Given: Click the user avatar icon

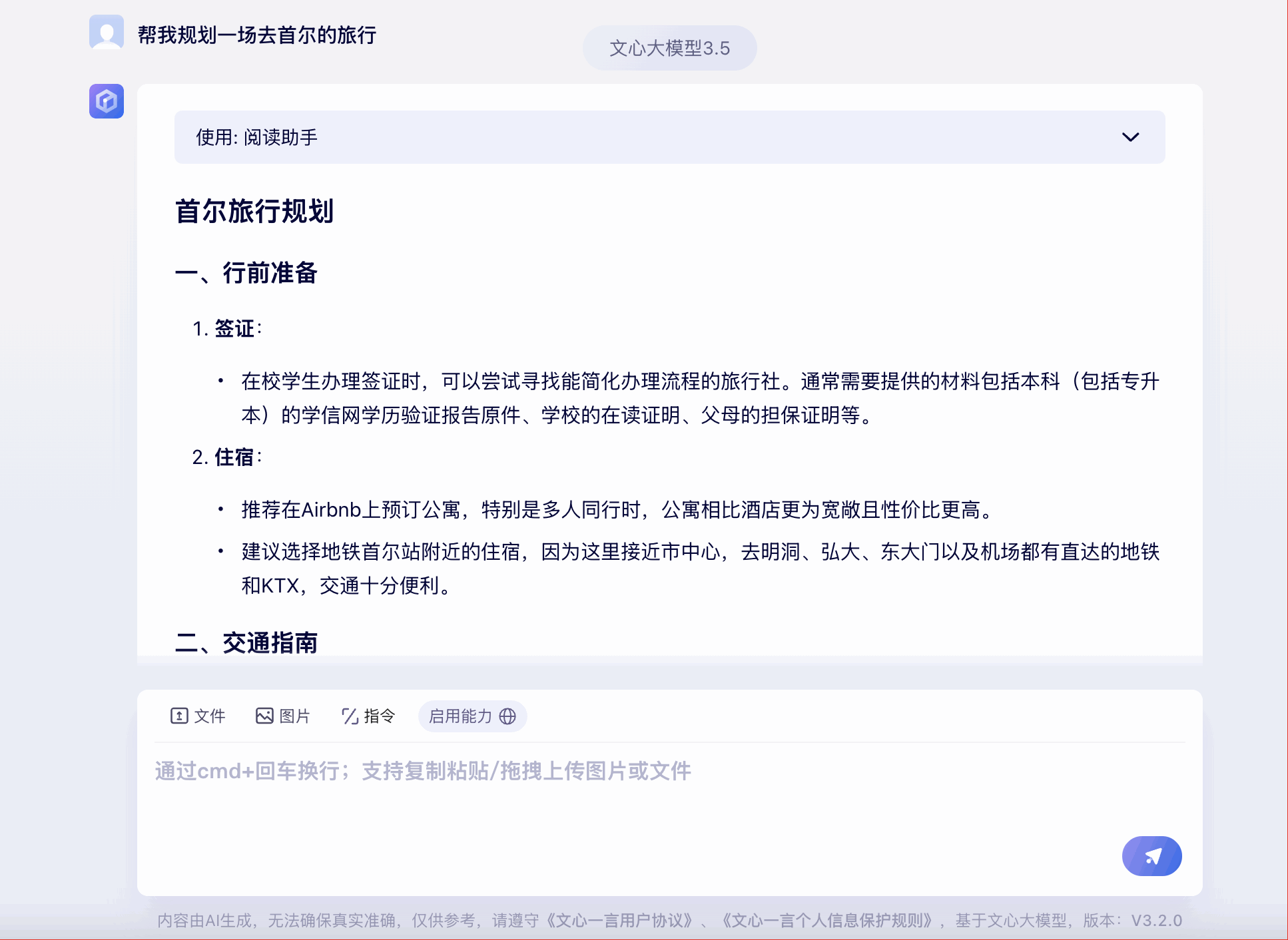Looking at the screenshot, I should 107,32.
